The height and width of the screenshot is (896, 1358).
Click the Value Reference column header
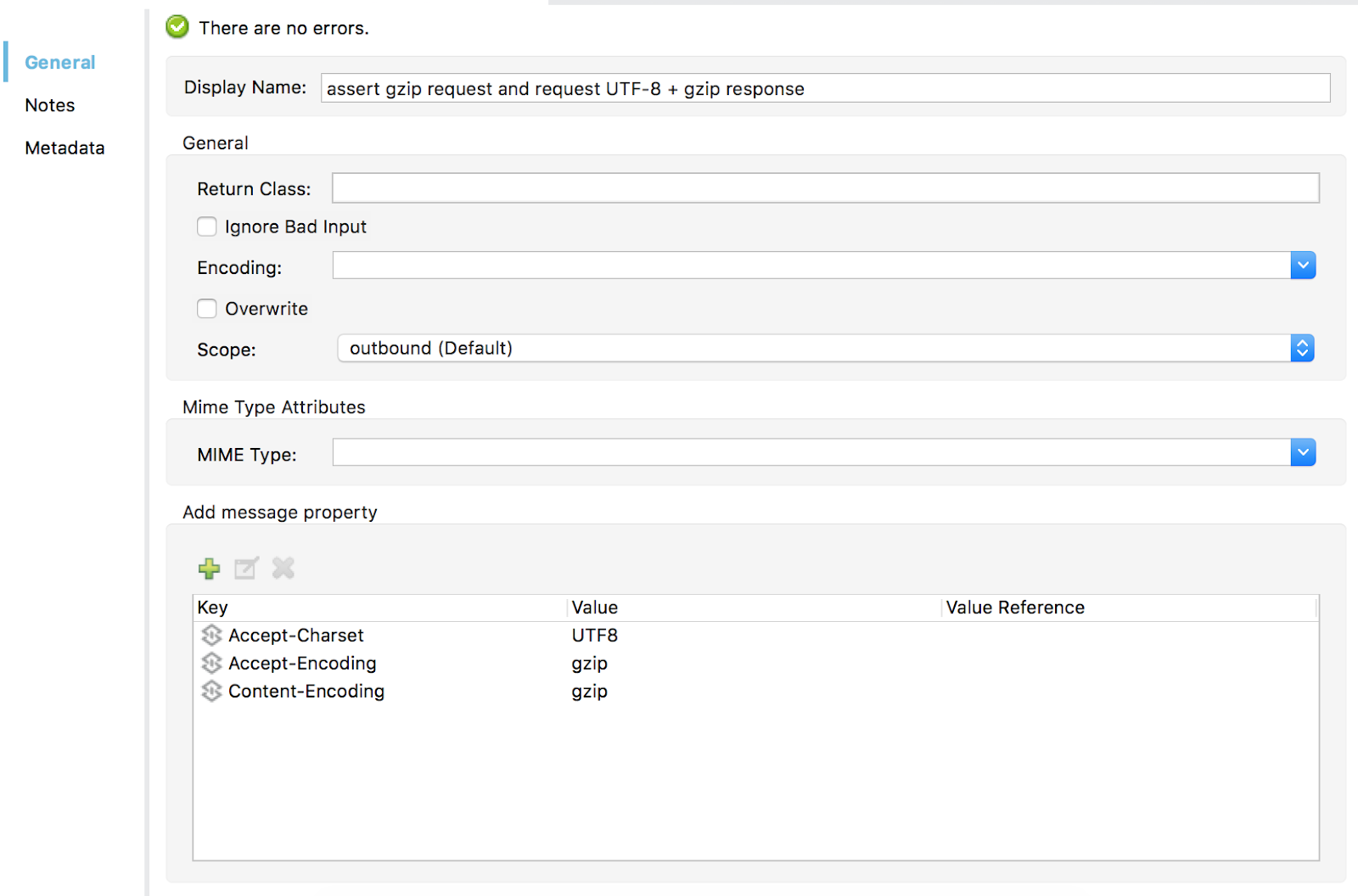1015,608
